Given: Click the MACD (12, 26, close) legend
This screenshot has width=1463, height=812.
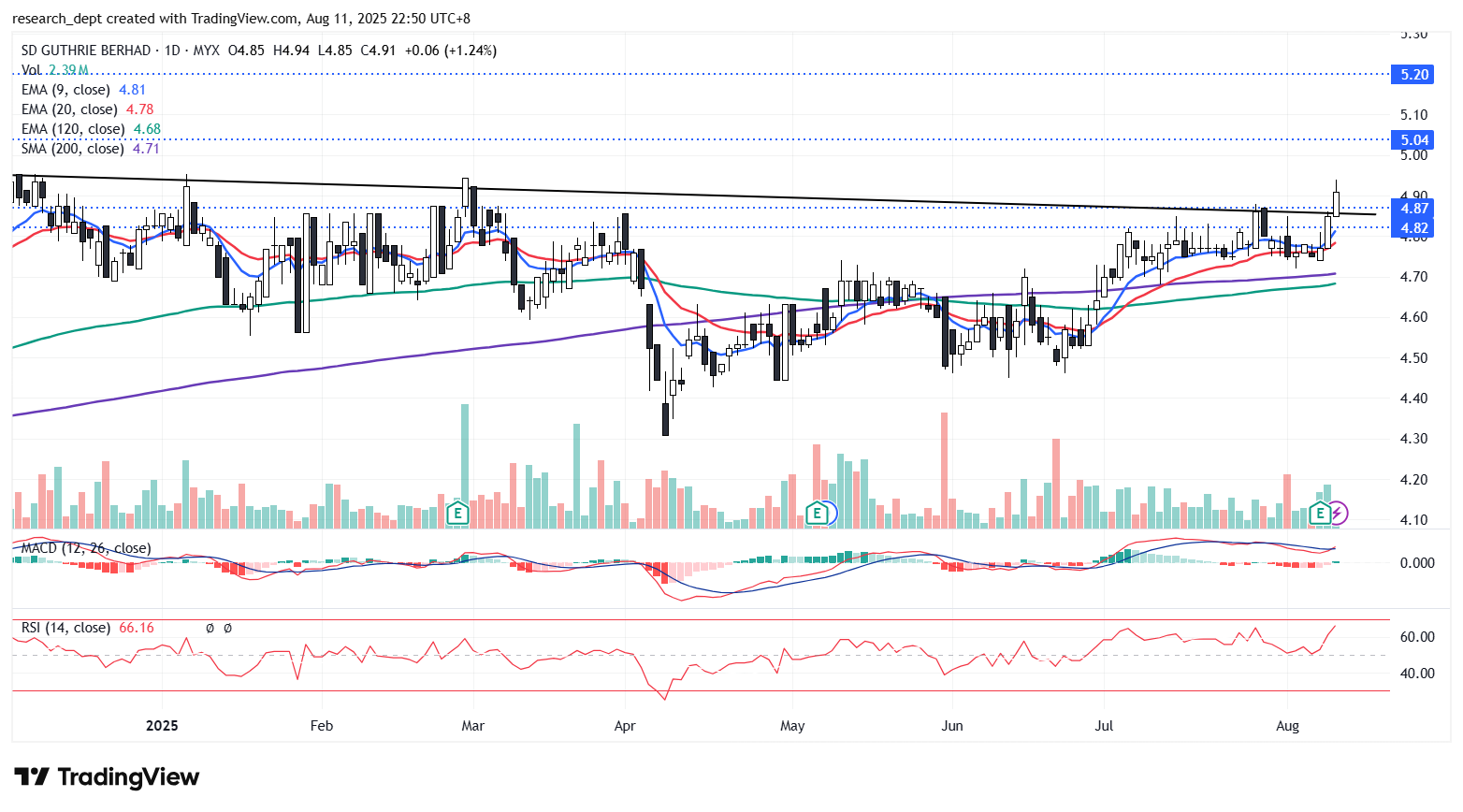Looking at the screenshot, I should [x=85, y=548].
